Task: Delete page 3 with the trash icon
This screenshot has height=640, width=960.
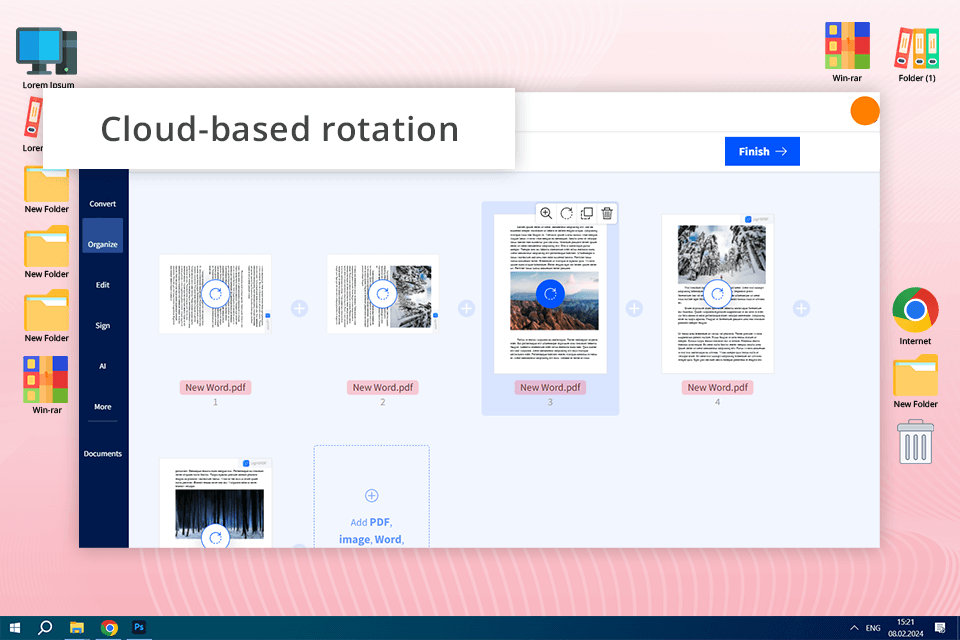Action: [607, 213]
